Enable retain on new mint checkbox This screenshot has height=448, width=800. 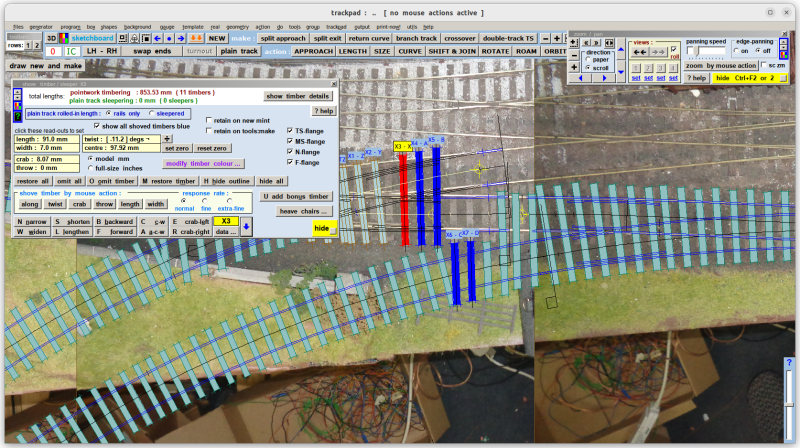(208, 120)
